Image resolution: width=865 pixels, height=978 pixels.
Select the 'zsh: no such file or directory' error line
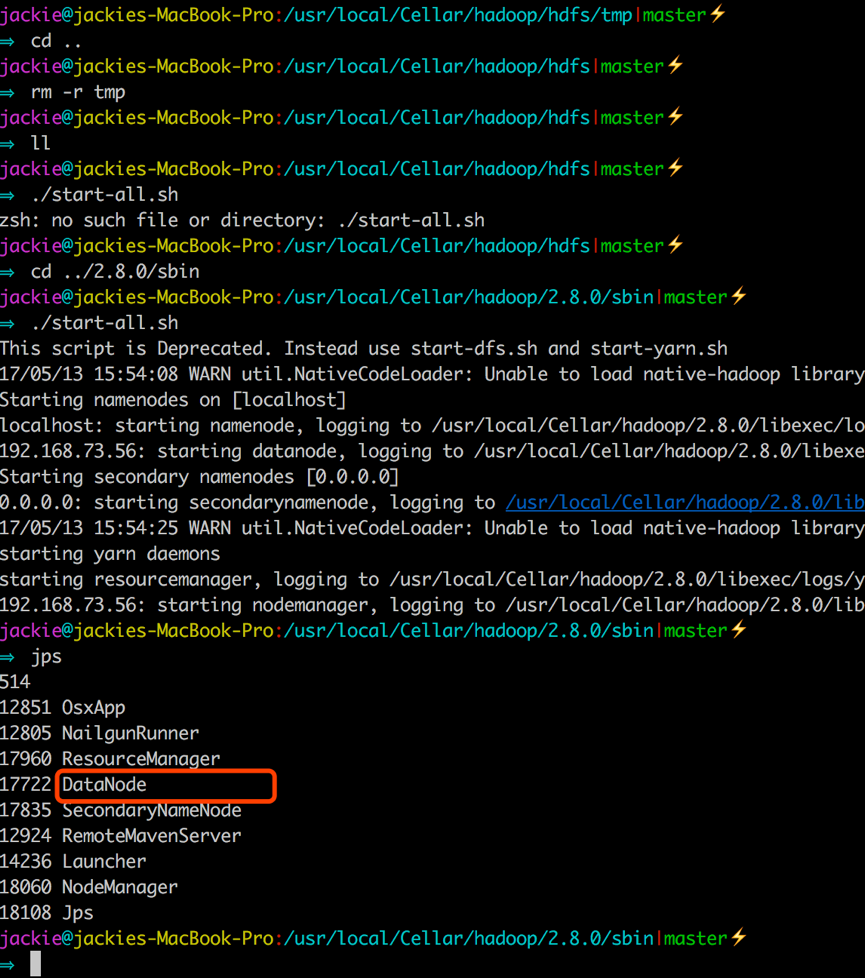(242, 220)
